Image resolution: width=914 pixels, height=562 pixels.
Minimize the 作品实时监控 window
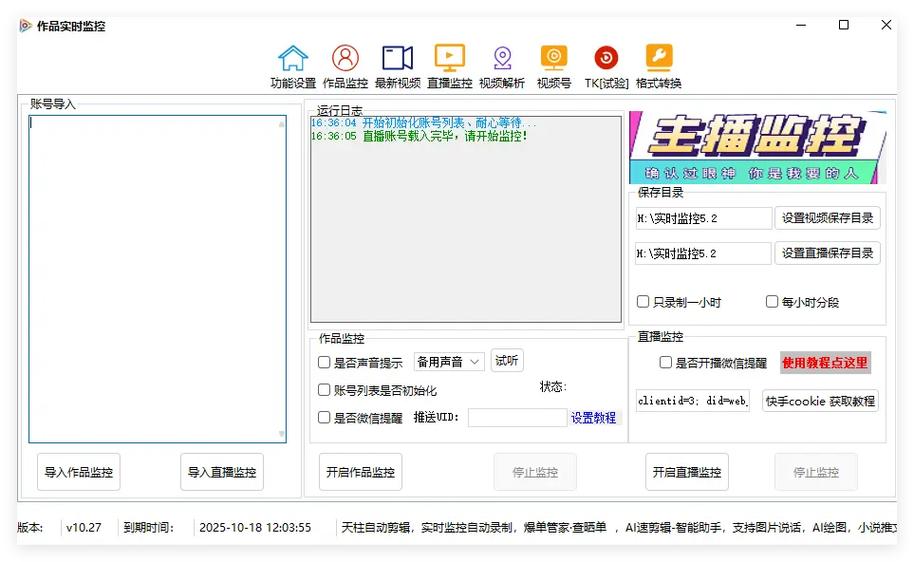(x=801, y=25)
